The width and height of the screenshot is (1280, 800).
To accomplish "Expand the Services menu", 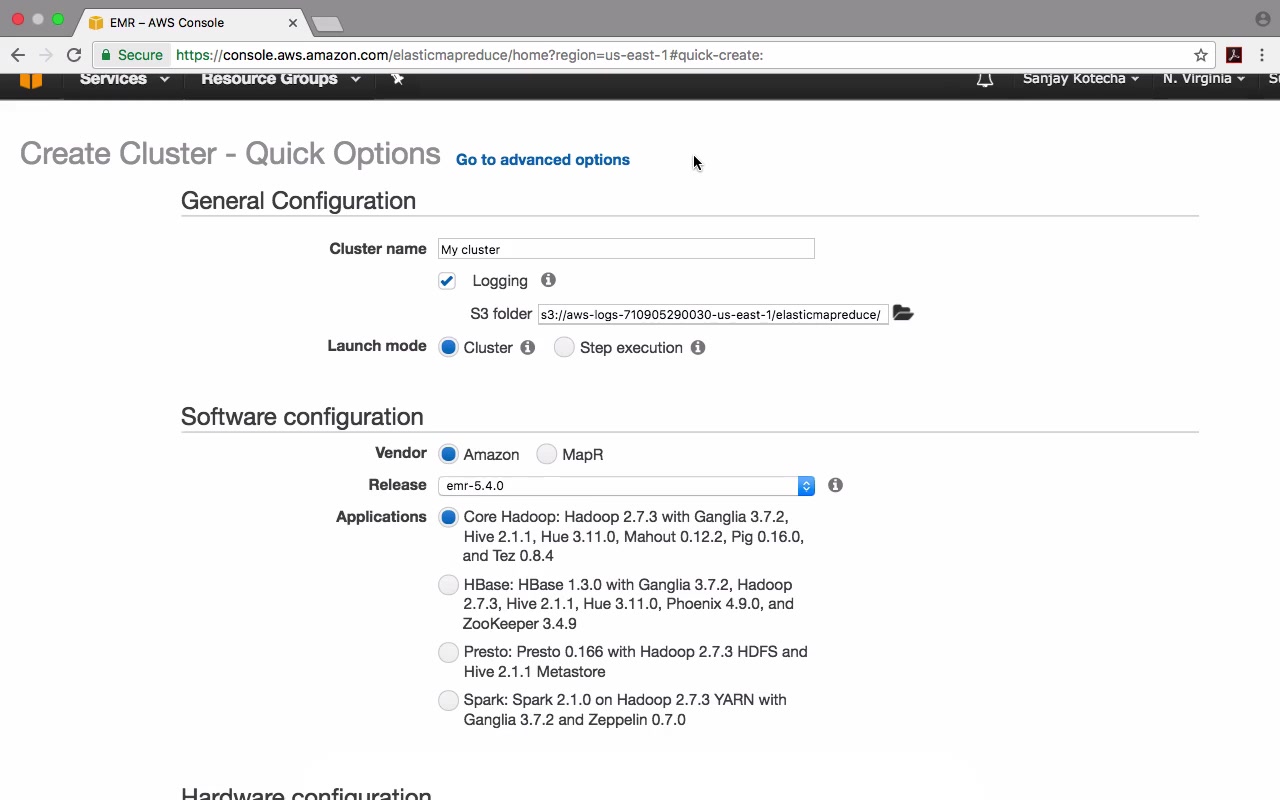I will coord(124,79).
